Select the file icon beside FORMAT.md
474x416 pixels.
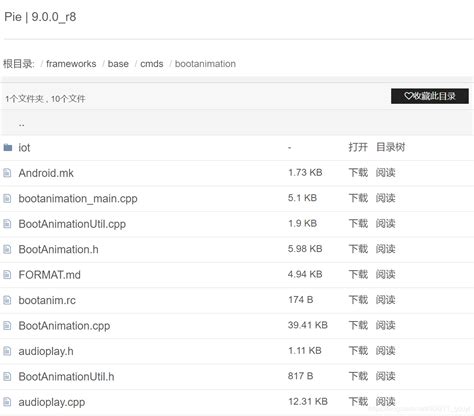[x=7, y=275]
